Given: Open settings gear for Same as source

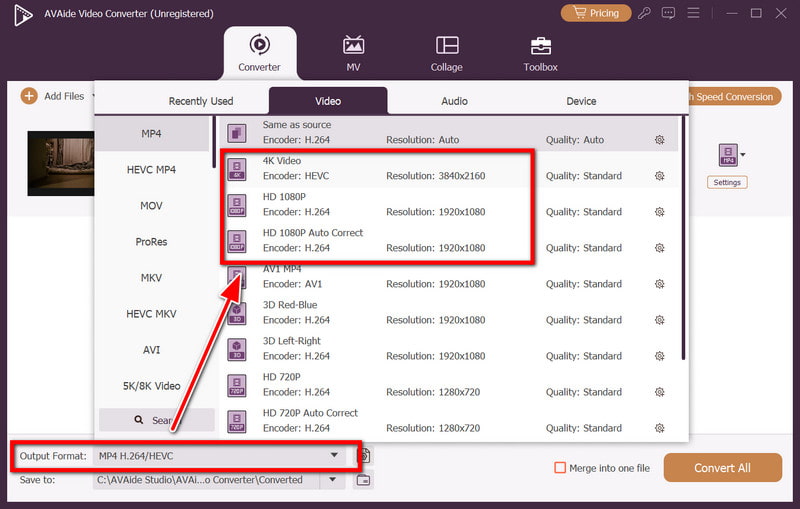Looking at the screenshot, I should 660,140.
